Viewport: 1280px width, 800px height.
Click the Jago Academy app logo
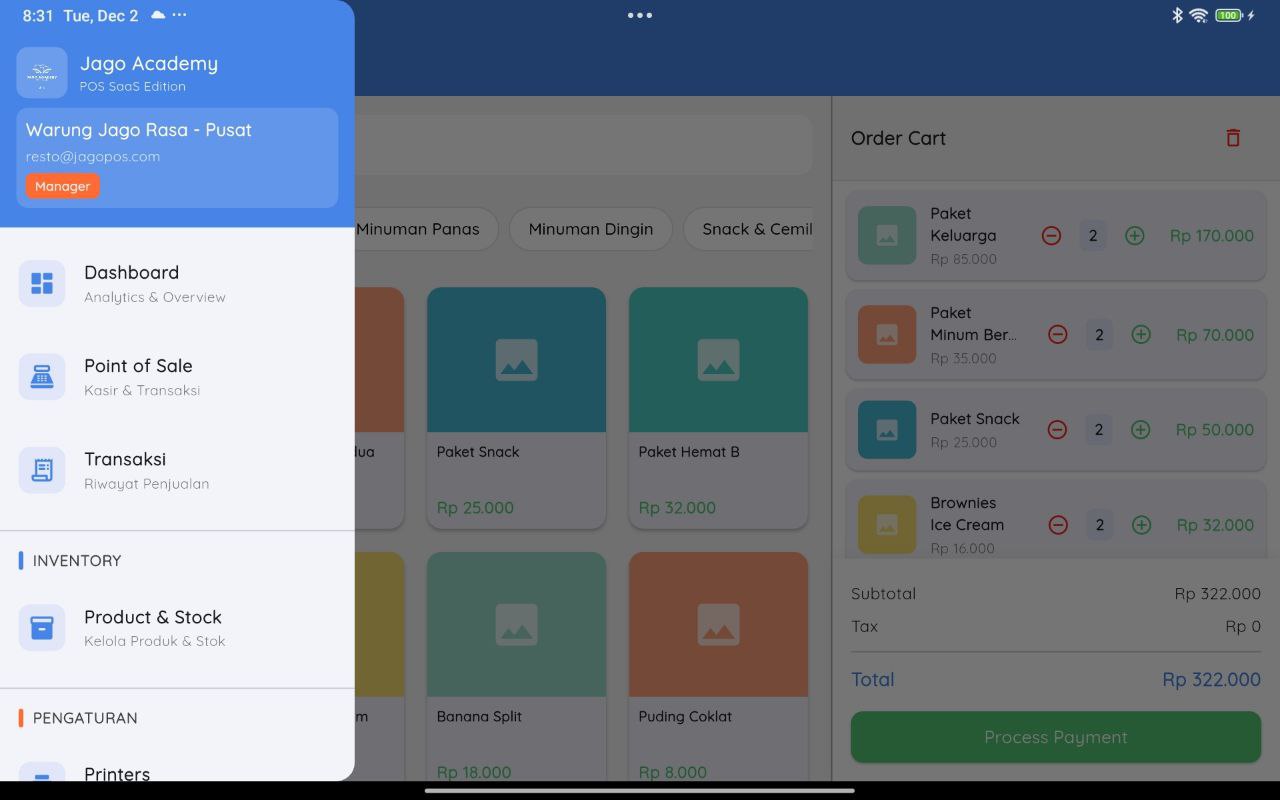coord(42,72)
